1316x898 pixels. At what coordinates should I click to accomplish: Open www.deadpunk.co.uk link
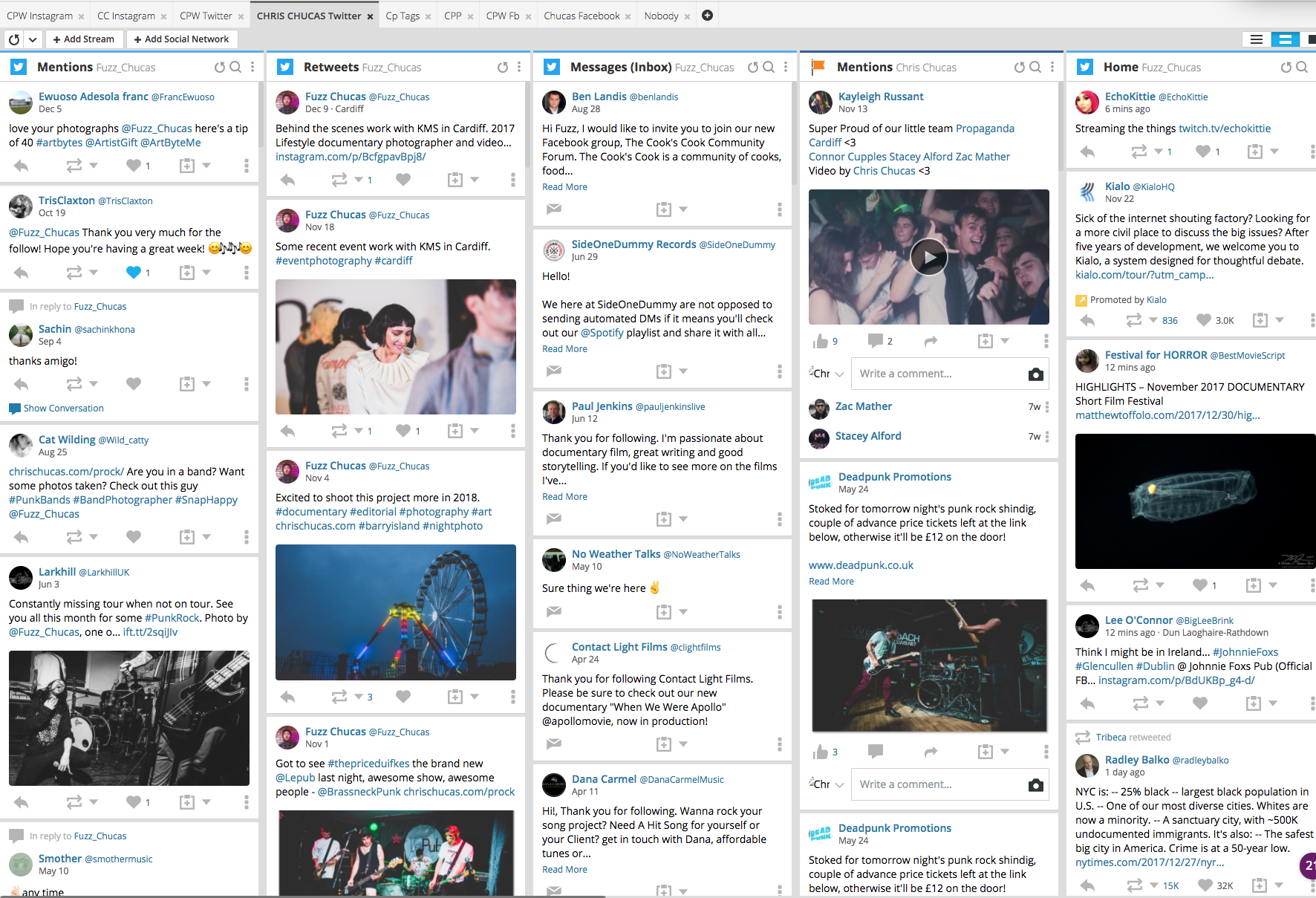coord(861,565)
